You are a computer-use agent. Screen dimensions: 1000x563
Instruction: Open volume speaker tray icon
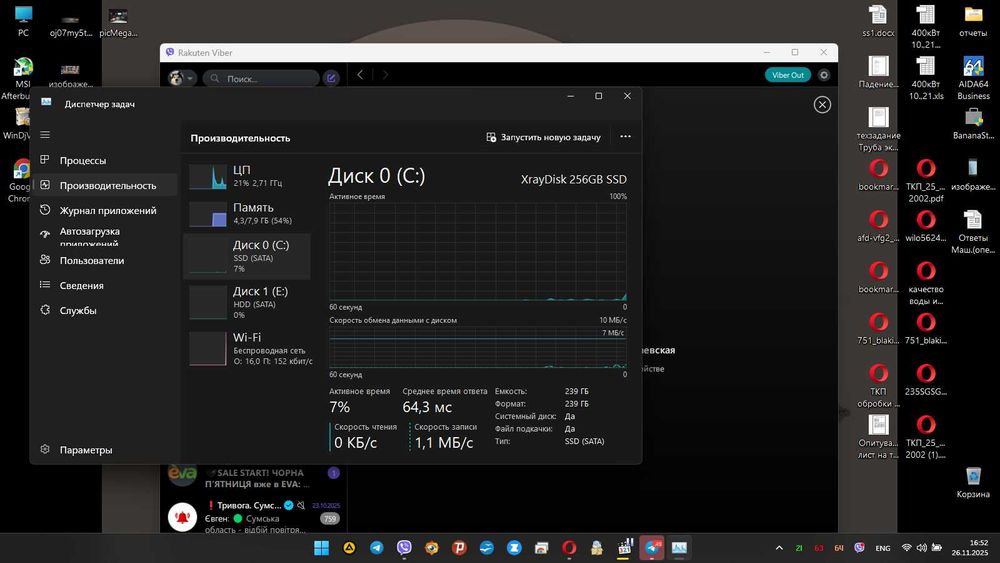click(921, 548)
